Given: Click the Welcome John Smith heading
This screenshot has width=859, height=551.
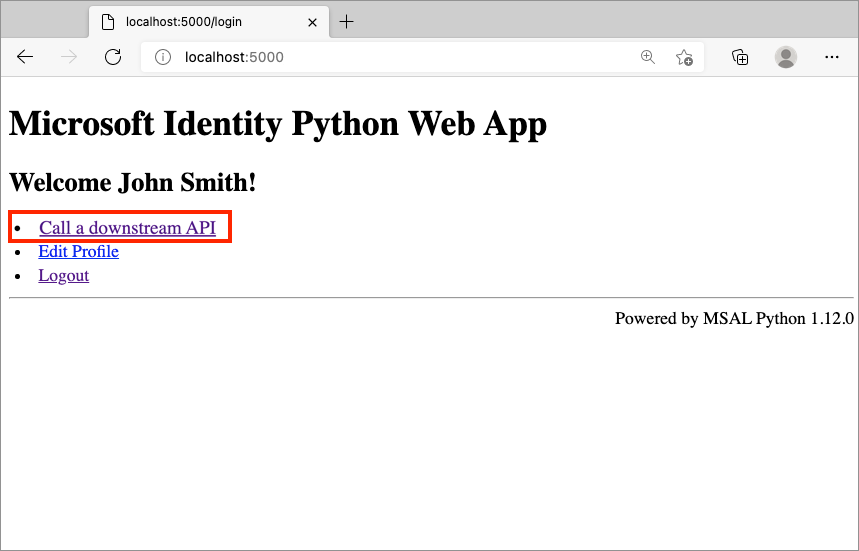Looking at the screenshot, I should 132,182.
